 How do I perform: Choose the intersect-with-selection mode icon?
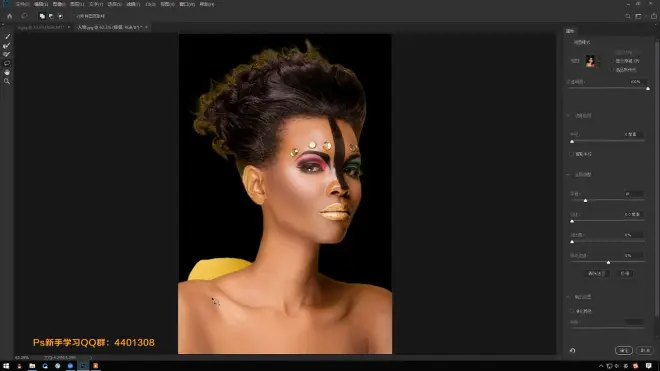61,16
